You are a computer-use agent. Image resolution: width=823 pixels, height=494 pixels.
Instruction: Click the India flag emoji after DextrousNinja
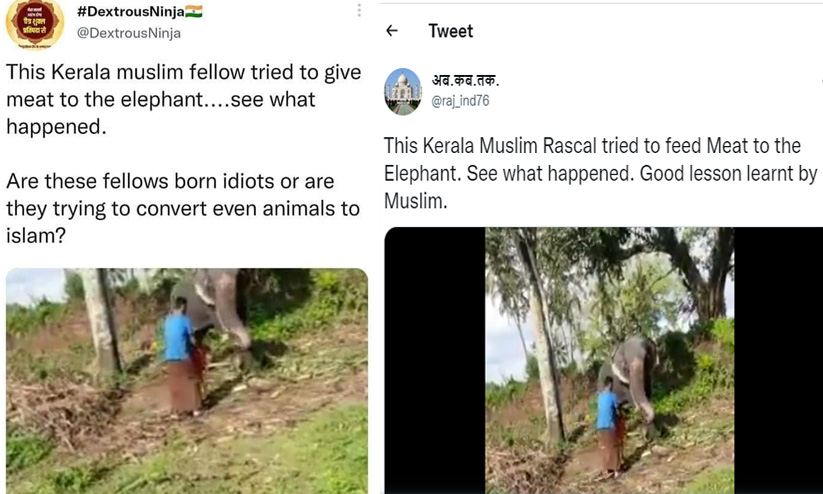[194, 11]
